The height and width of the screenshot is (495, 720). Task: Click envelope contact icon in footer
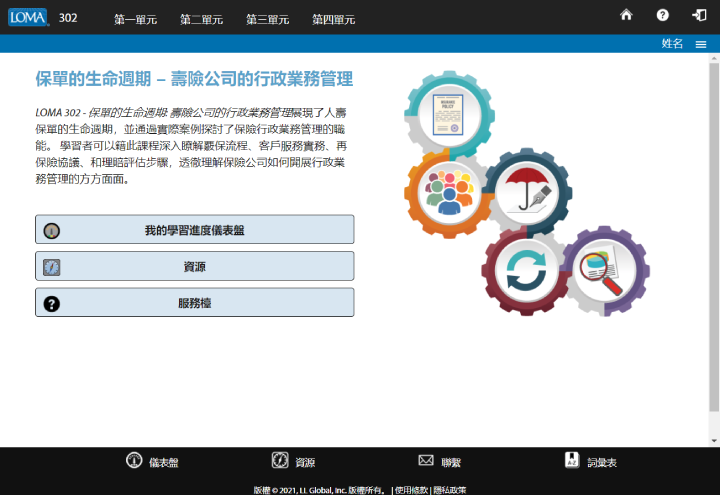pos(426,460)
